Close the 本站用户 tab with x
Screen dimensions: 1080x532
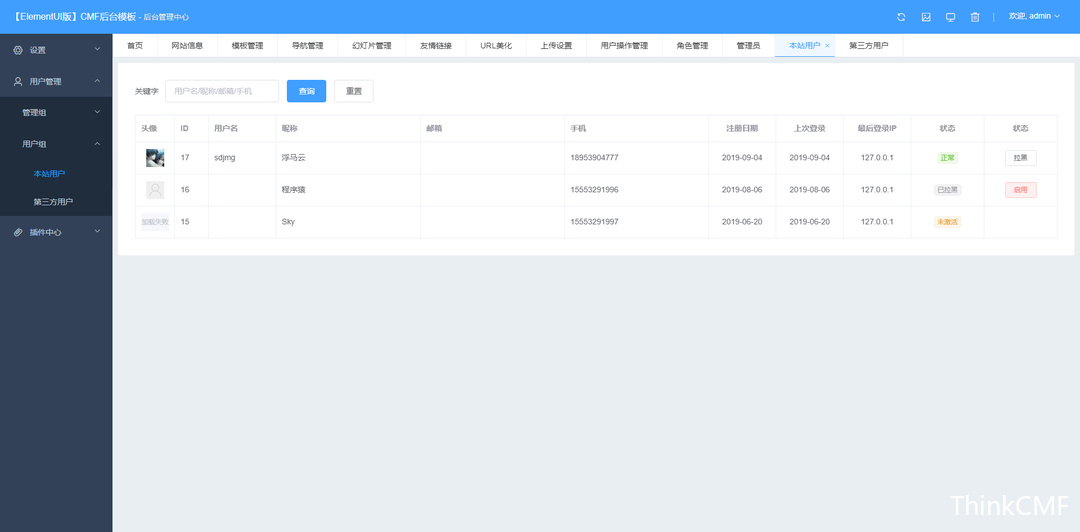(827, 45)
